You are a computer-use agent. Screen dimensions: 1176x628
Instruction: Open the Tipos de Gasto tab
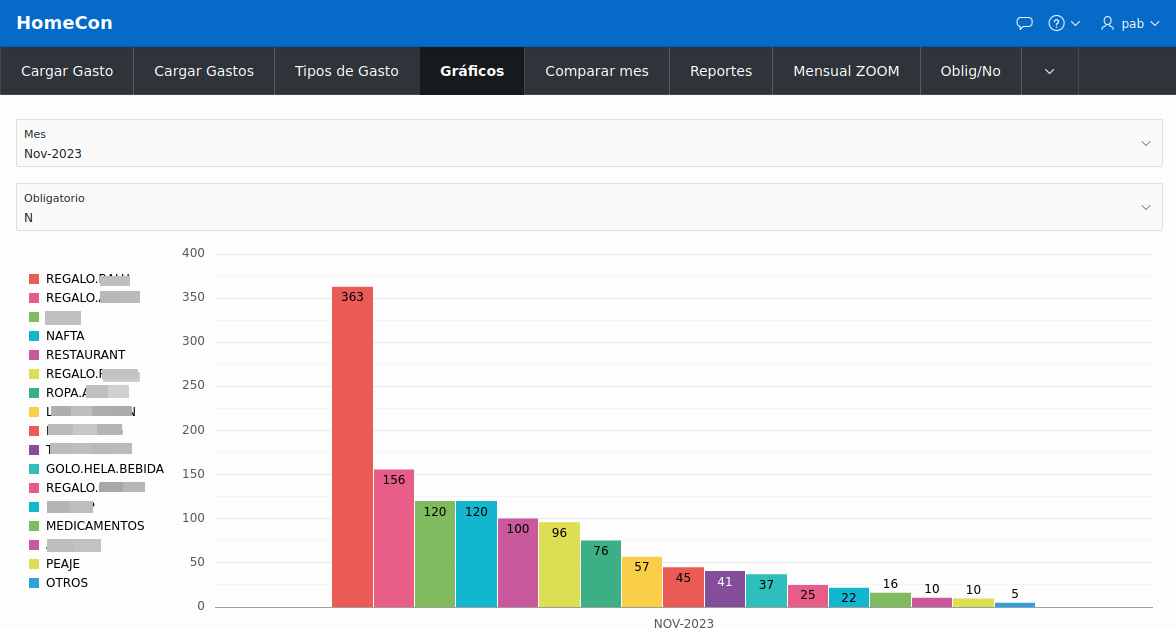pyautogui.click(x=346, y=71)
